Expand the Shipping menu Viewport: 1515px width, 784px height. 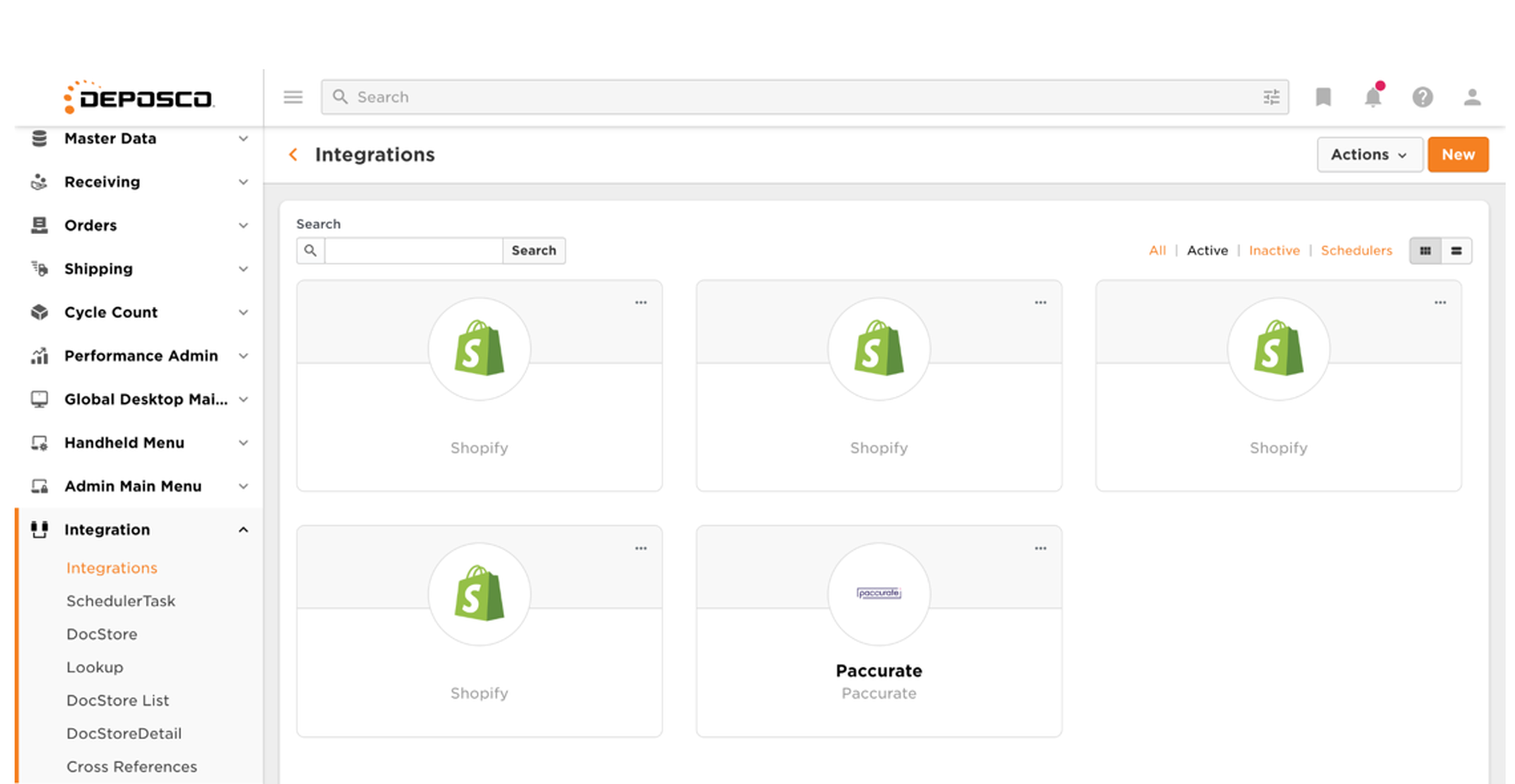[243, 269]
